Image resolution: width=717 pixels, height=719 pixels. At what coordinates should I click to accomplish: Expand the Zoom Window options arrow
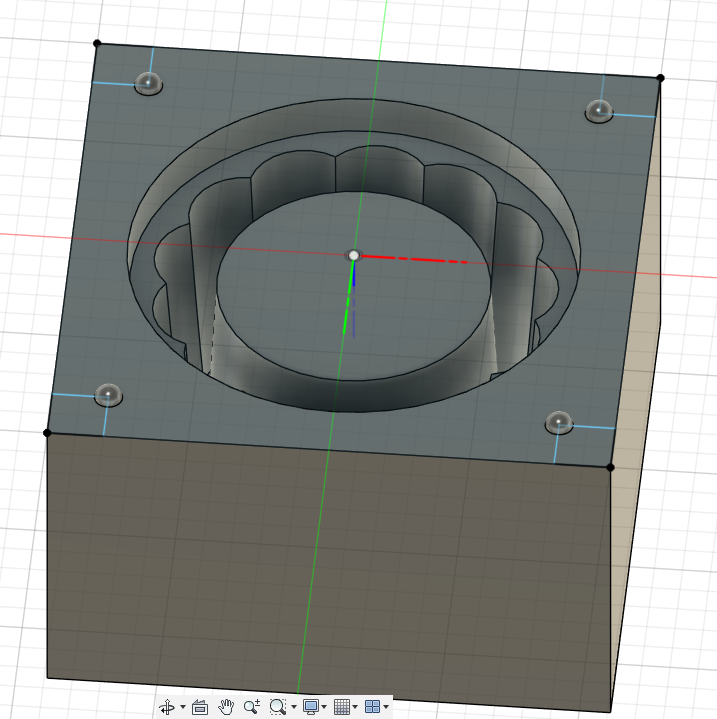pos(293,708)
